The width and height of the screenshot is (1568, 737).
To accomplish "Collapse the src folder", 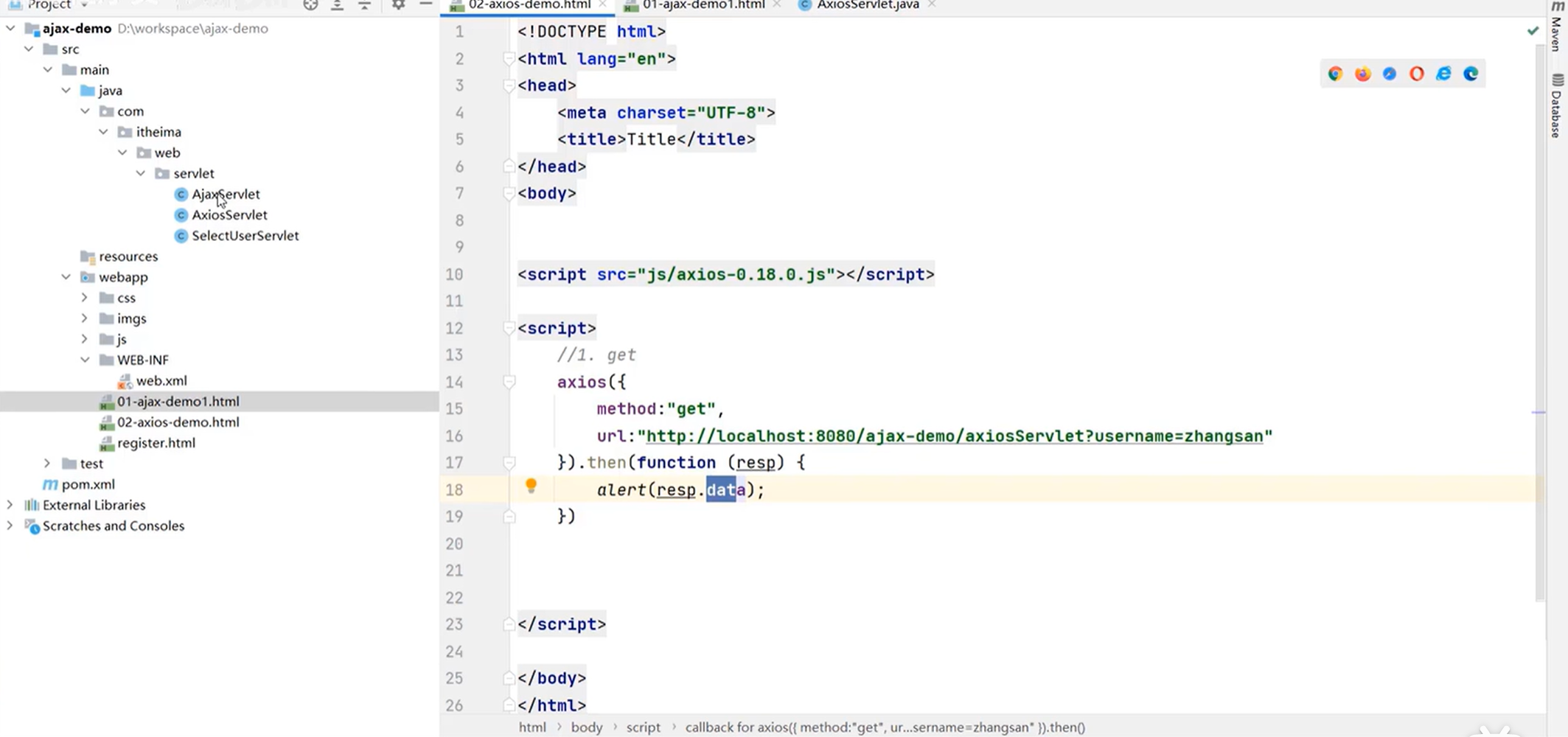I will click(x=29, y=49).
